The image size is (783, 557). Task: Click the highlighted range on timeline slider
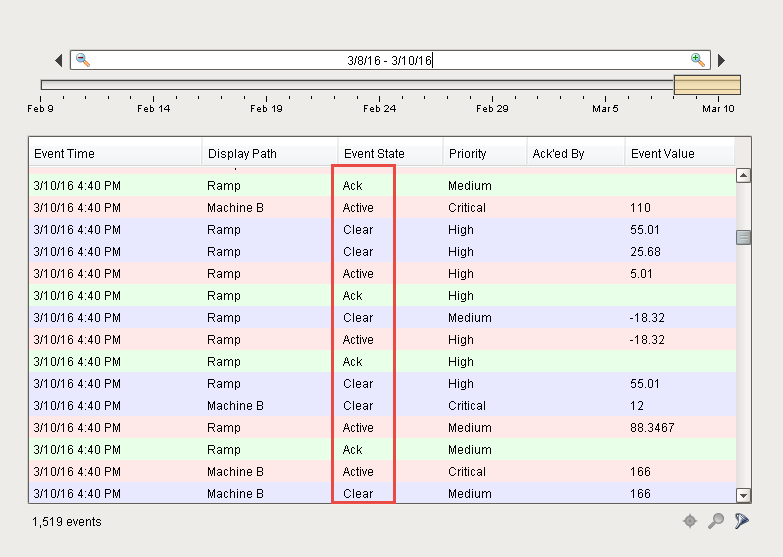[x=707, y=85]
